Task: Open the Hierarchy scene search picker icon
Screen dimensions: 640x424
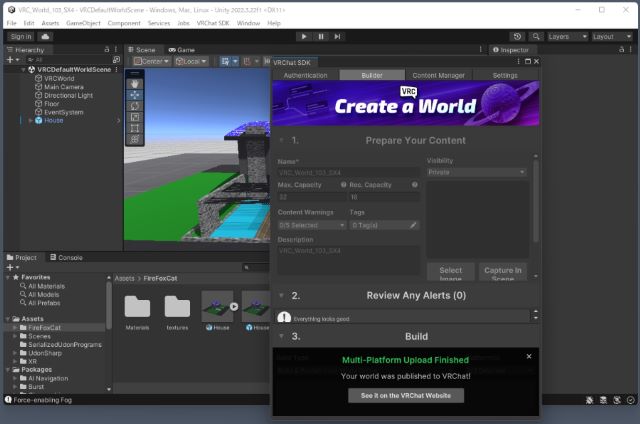Action: coord(116,60)
